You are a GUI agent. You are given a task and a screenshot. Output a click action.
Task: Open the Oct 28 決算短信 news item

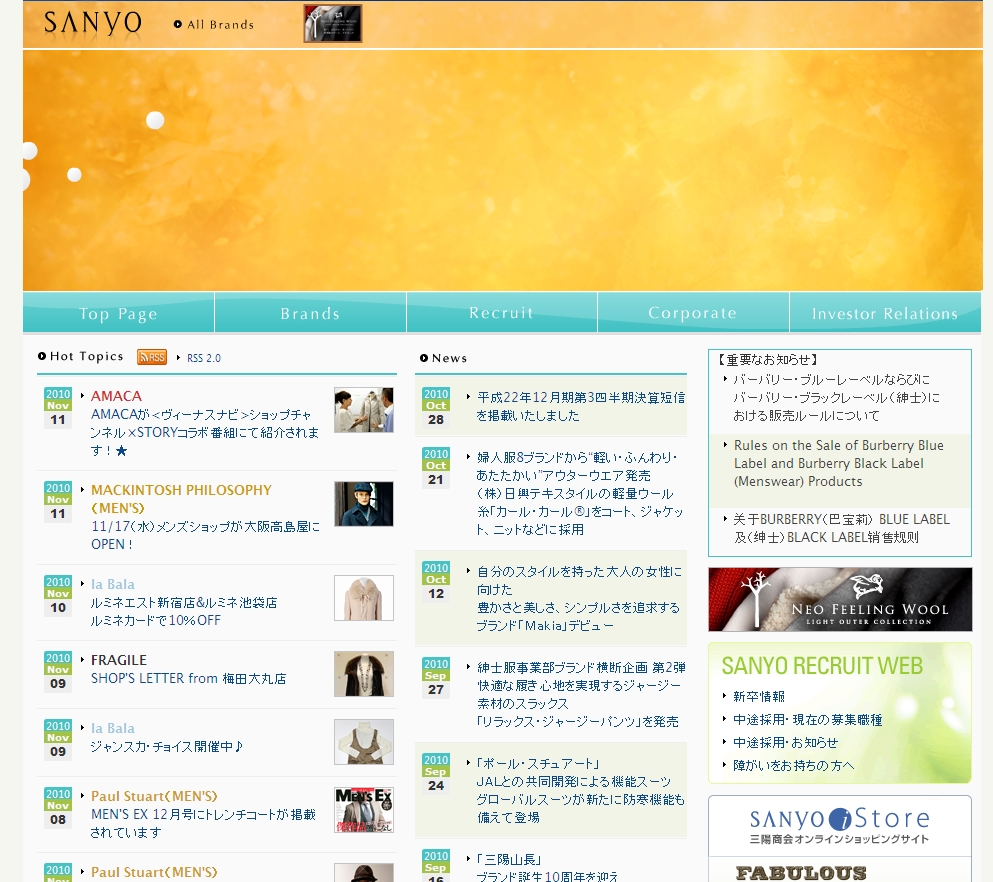click(580, 406)
